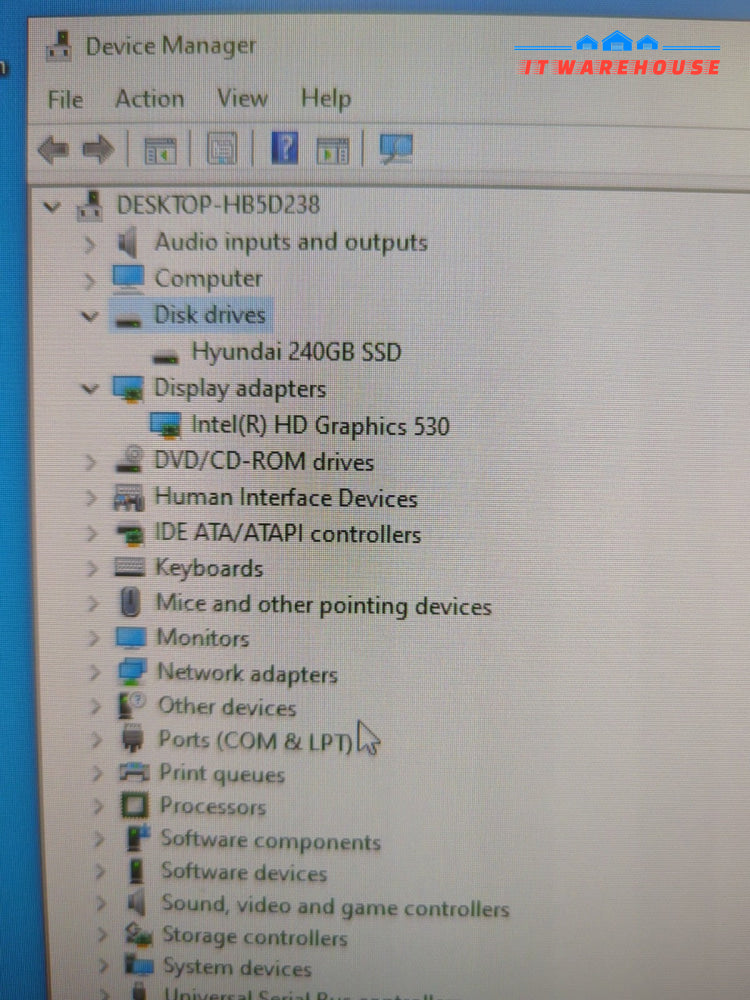Select the Hyundai 240GB SSD text label

pyautogui.click(x=297, y=352)
